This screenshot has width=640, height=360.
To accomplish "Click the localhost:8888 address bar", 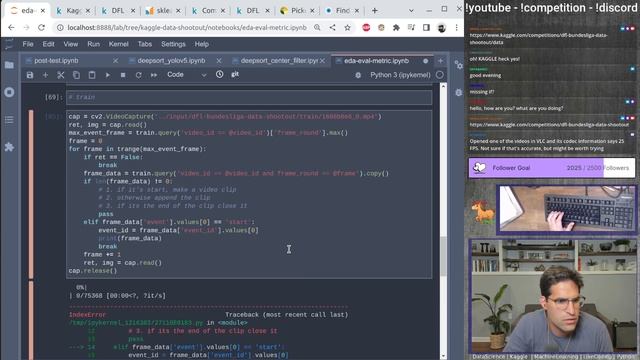I will pos(187,27).
